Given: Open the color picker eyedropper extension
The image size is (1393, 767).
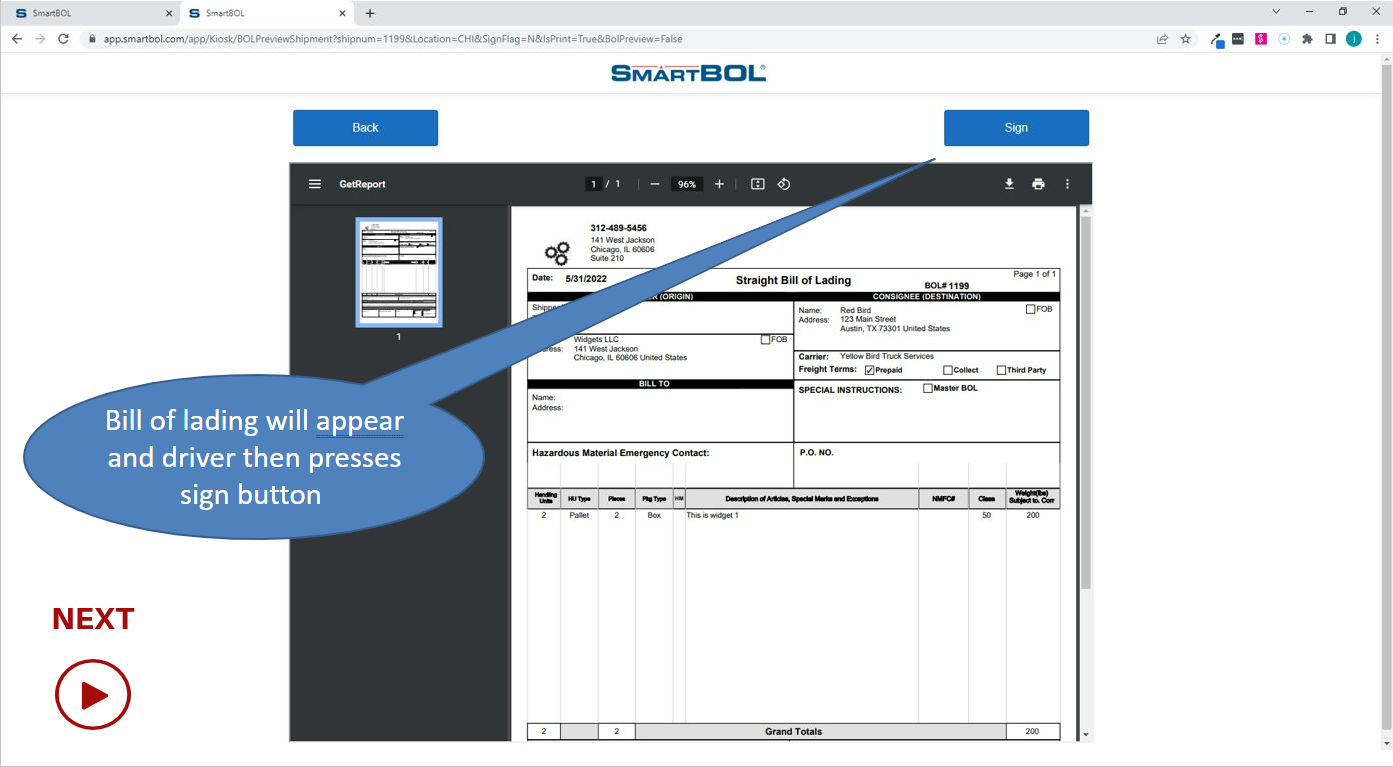Looking at the screenshot, I should point(1217,39).
